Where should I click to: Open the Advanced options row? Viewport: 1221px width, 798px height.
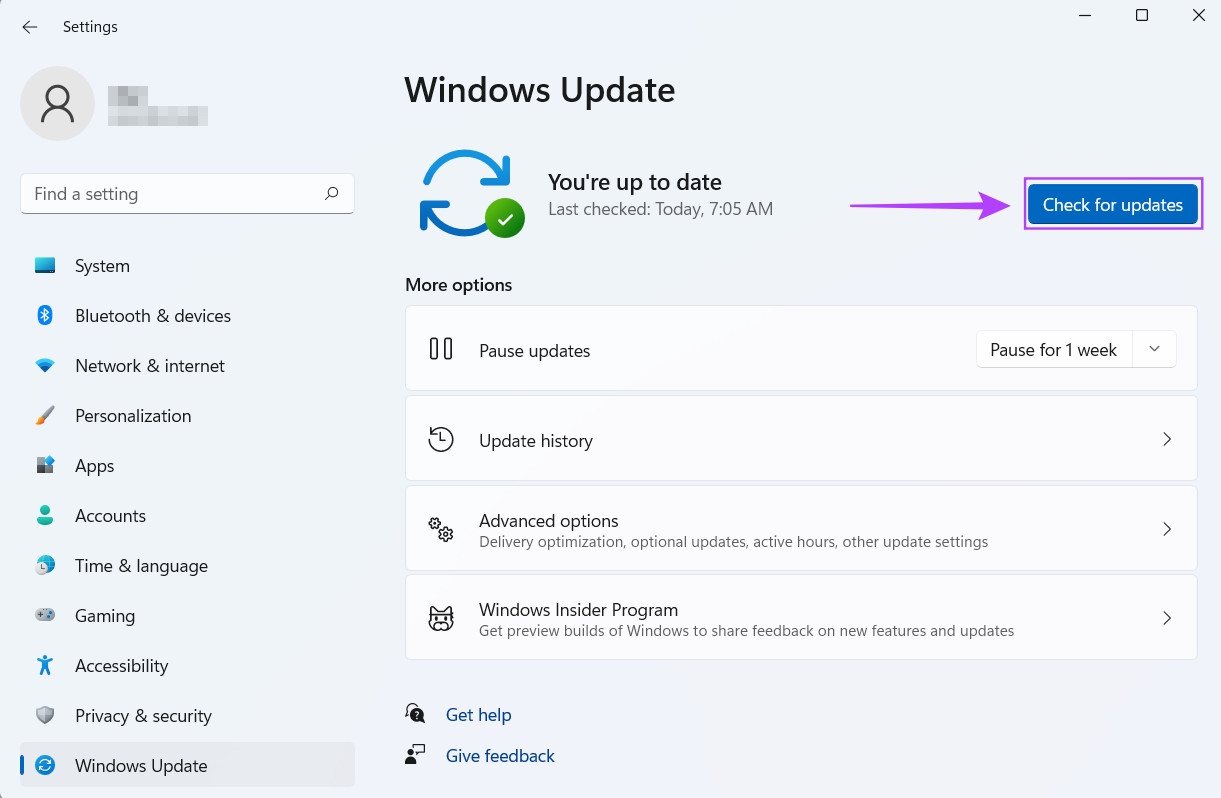point(801,529)
